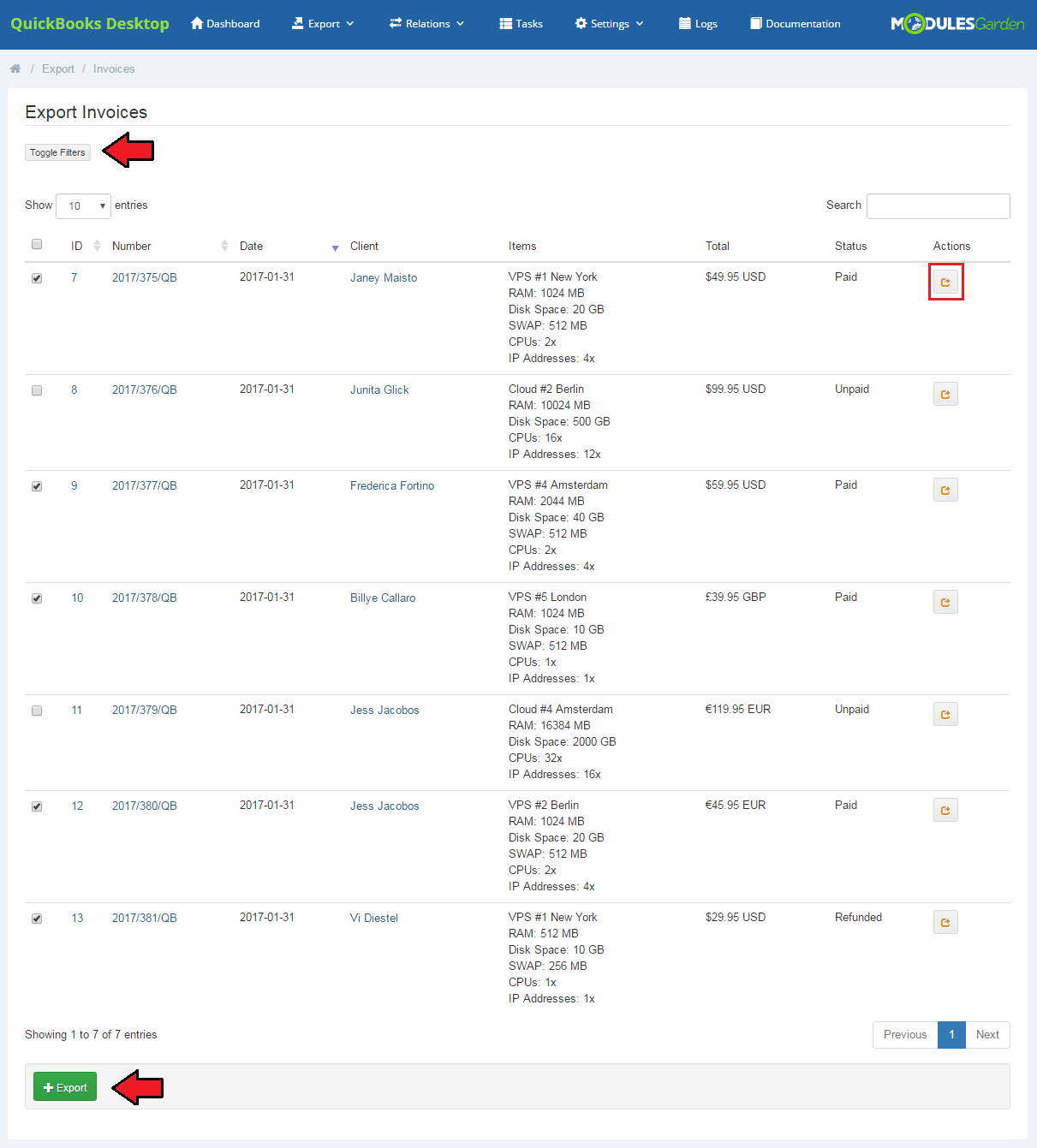The width and height of the screenshot is (1037, 1148).
Task: Click the Status column header
Action: 850,246
